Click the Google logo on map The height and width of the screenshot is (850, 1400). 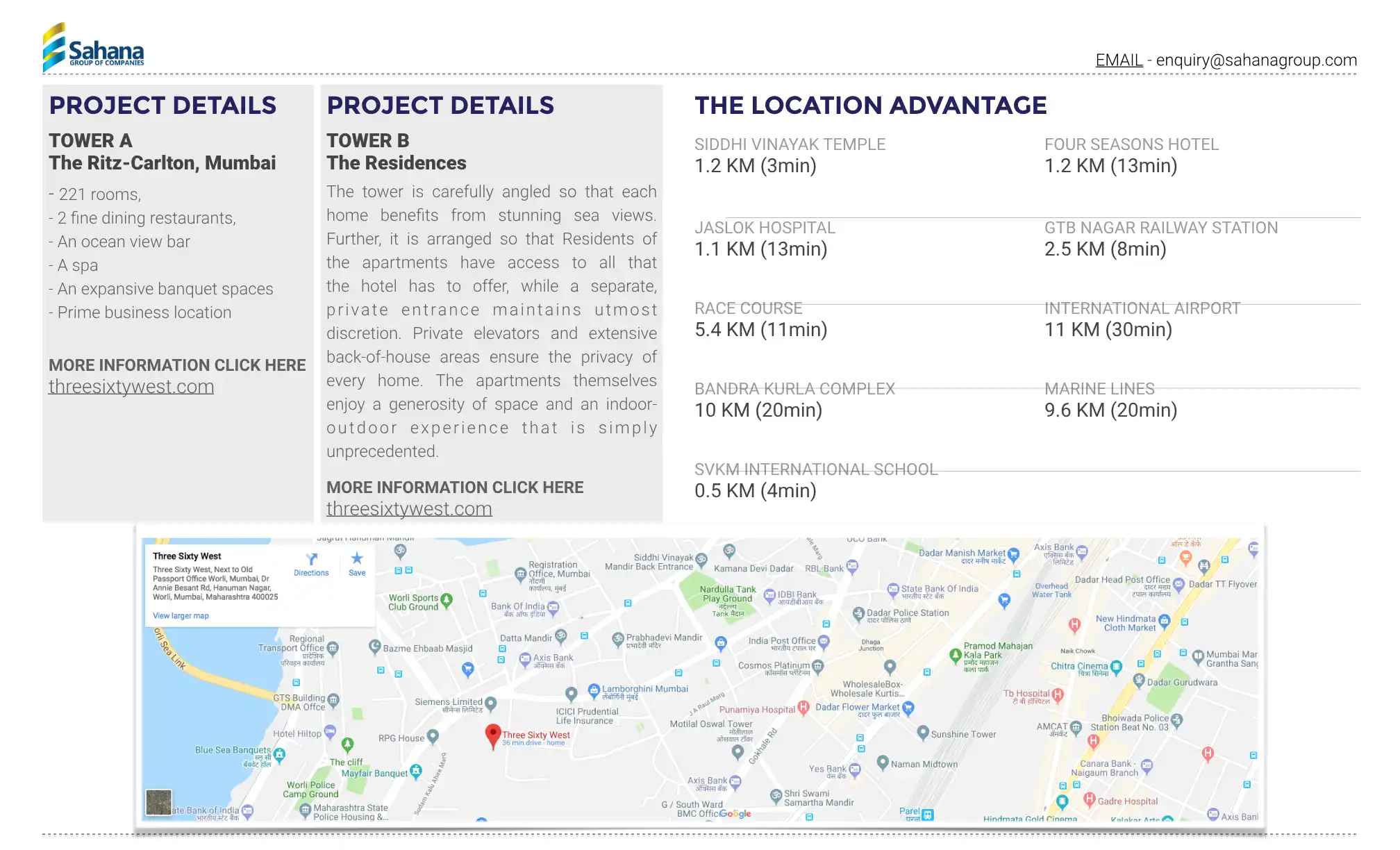point(735,814)
